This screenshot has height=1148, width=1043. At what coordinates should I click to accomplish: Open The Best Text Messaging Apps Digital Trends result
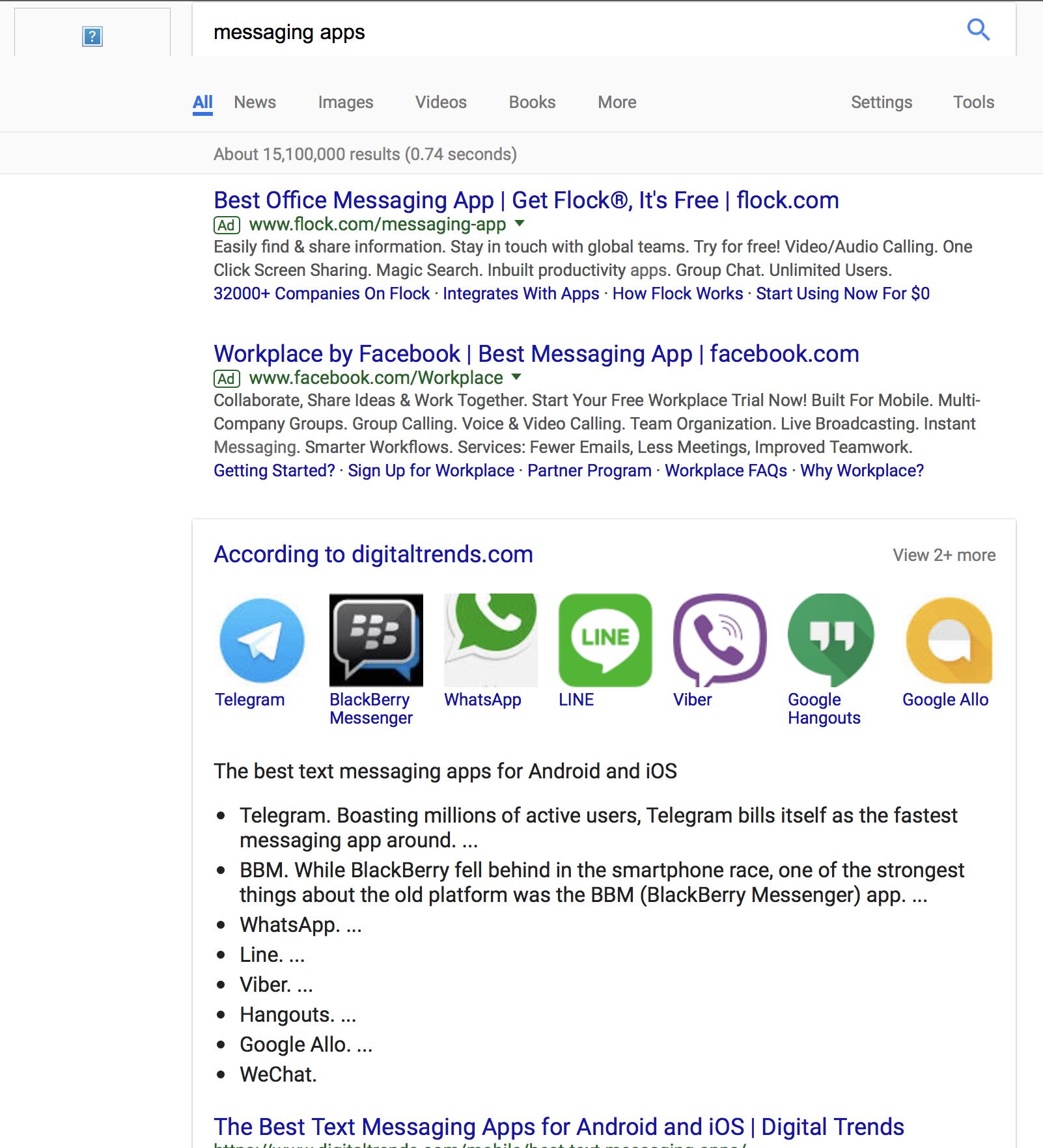click(x=559, y=1127)
